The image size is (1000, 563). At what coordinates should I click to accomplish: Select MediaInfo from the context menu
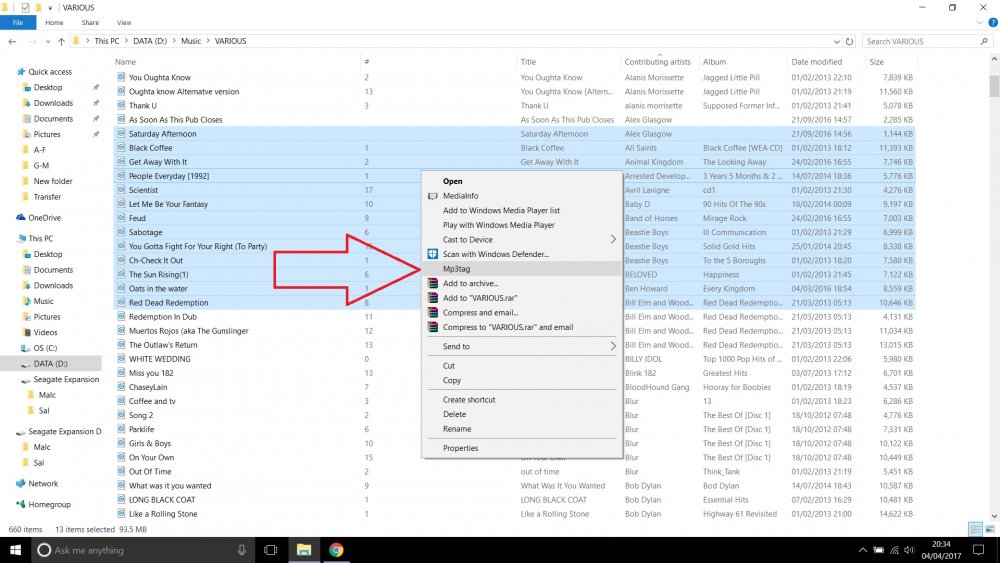point(521,196)
